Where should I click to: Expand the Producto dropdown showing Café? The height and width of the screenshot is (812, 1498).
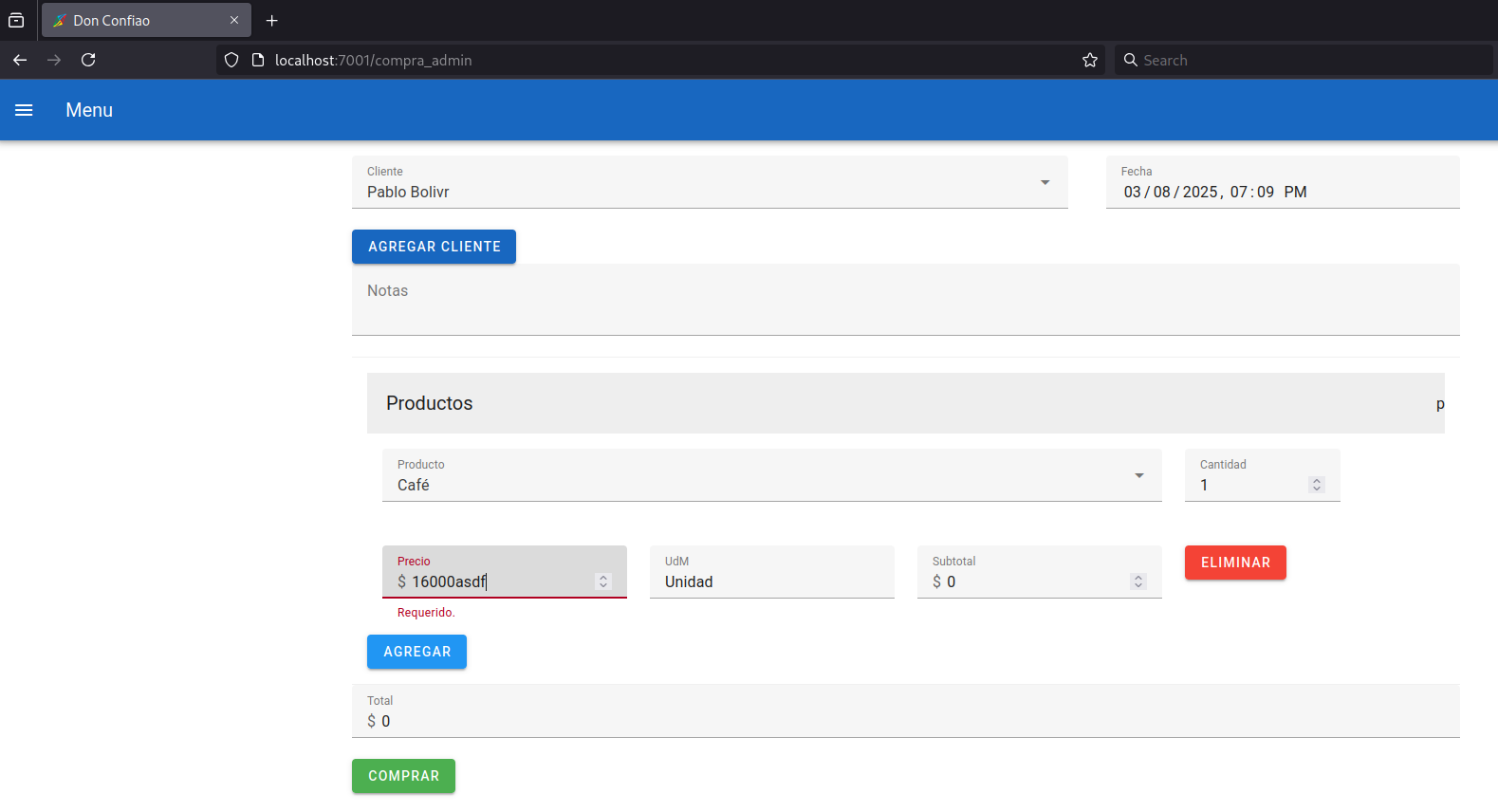[1138, 475]
